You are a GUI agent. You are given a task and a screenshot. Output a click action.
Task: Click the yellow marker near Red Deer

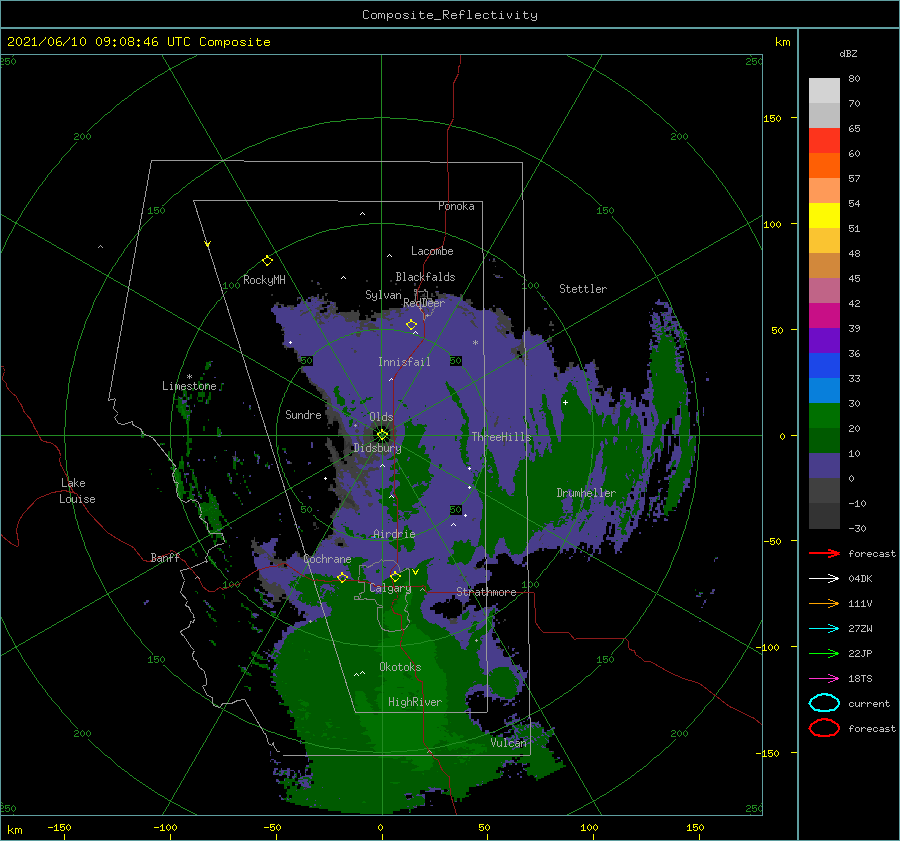point(411,325)
